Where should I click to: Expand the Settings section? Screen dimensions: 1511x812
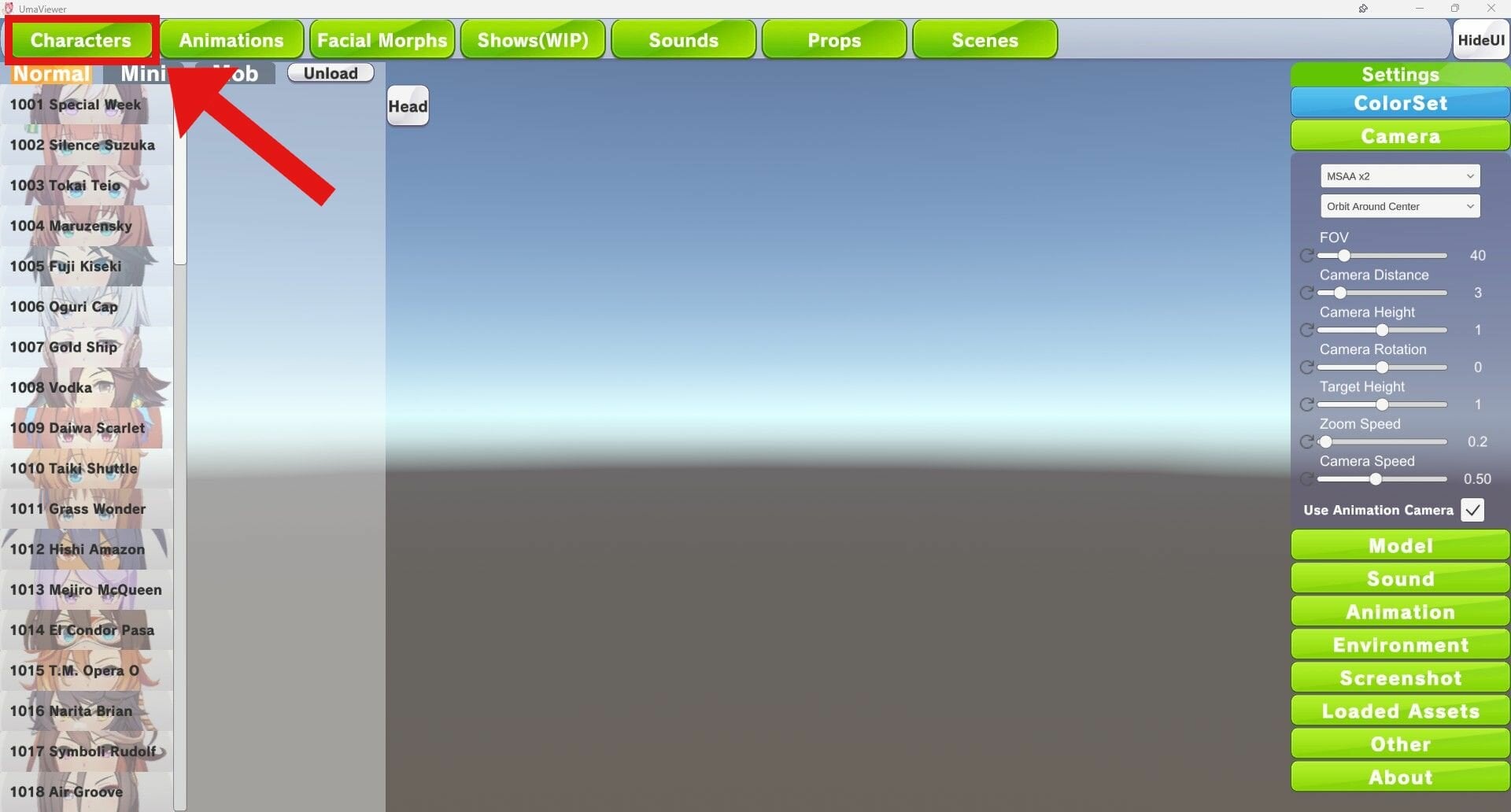[1400, 74]
